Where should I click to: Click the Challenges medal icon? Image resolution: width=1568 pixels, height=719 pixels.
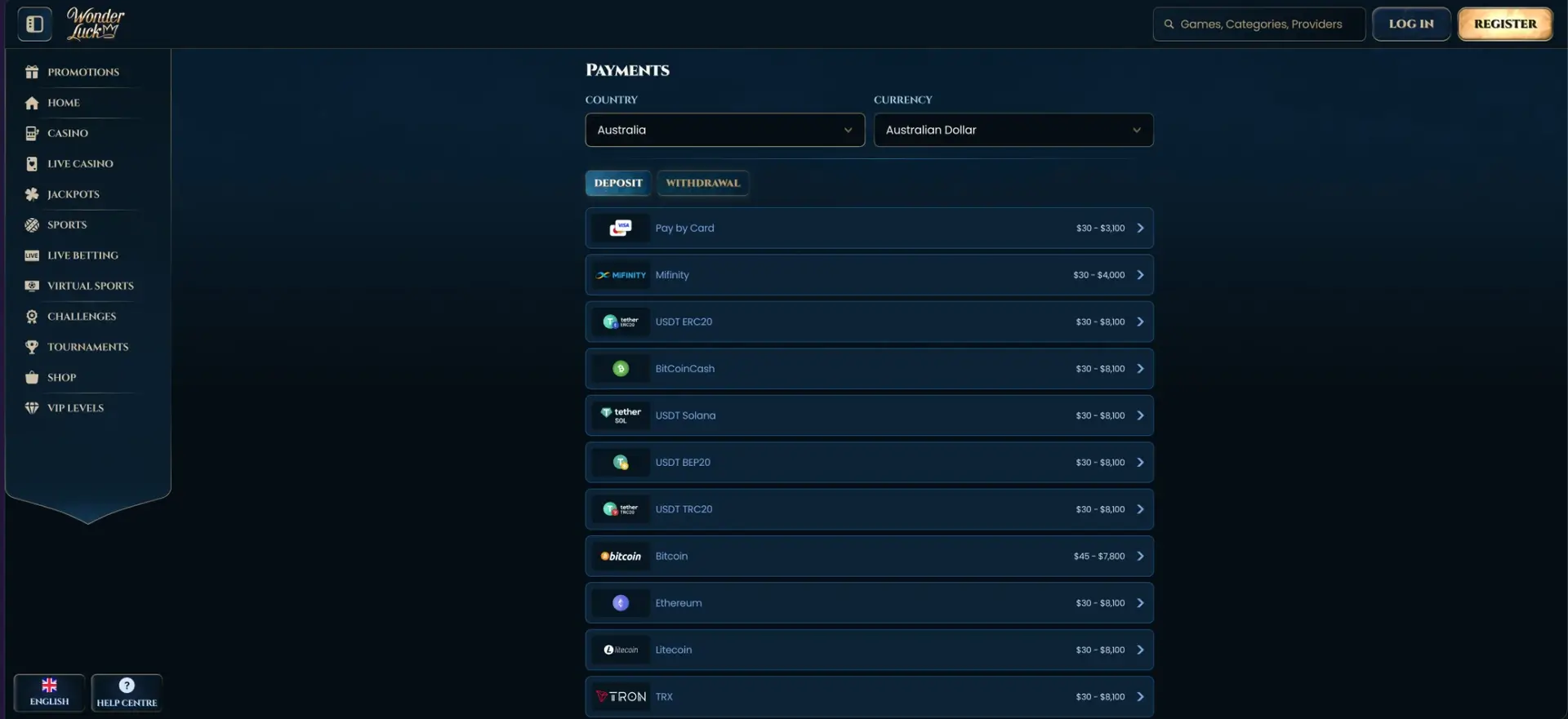click(32, 317)
